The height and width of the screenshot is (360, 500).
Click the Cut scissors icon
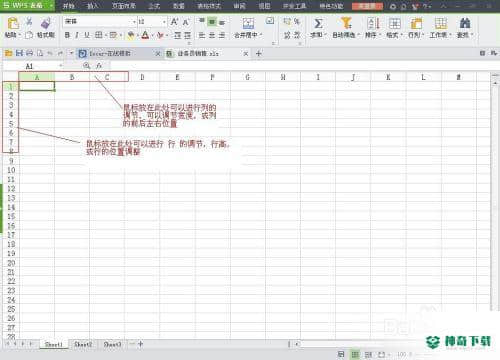click(29, 21)
